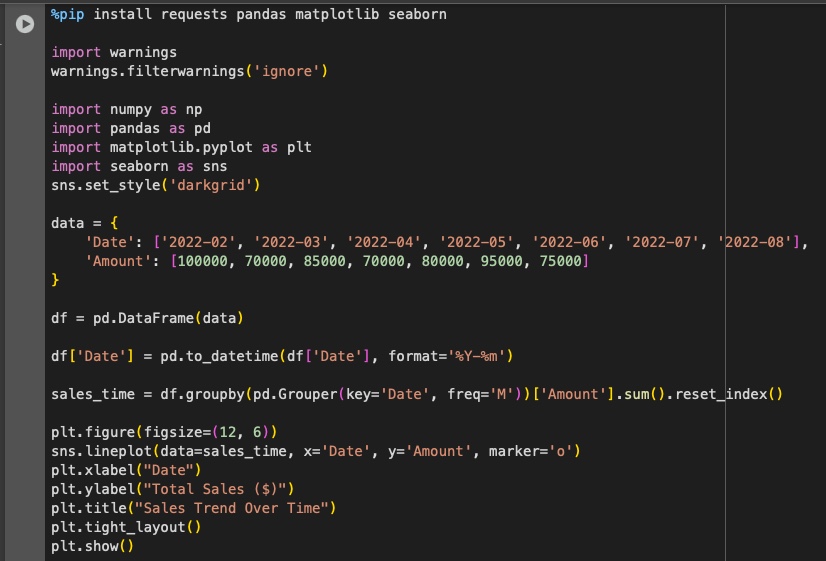Click 'import seaborn as sns' line
The image size is (826, 561).
tap(139, 166)
